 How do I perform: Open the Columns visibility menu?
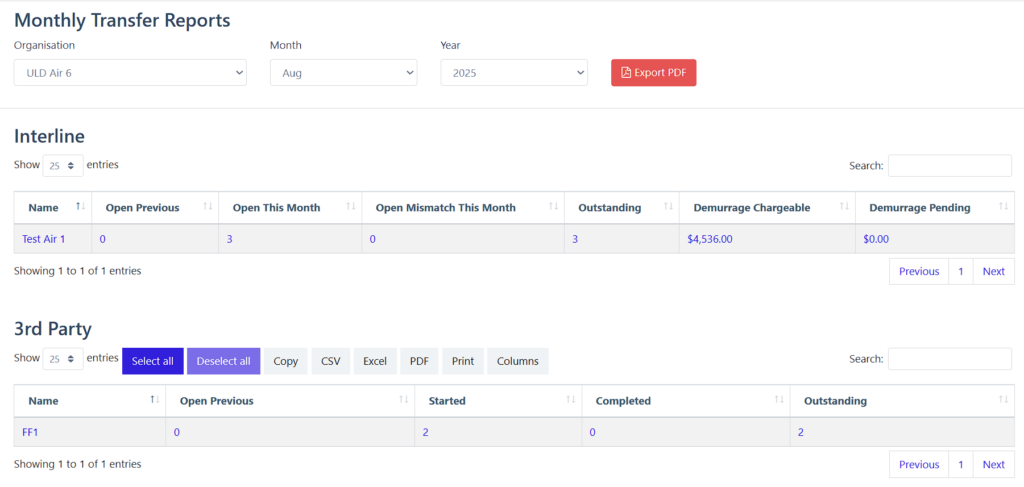[517, 361]
